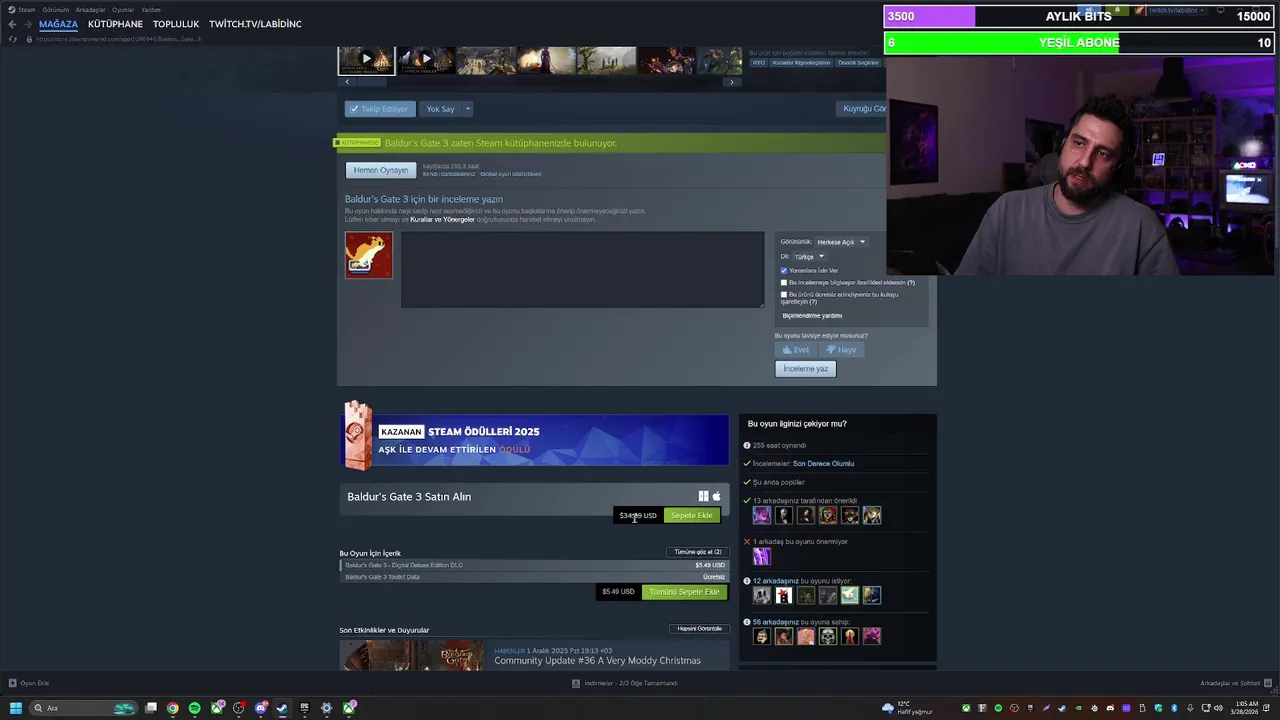Click the Steam forward navigation arrow
1280x720 pixels.
coord(27,24)
